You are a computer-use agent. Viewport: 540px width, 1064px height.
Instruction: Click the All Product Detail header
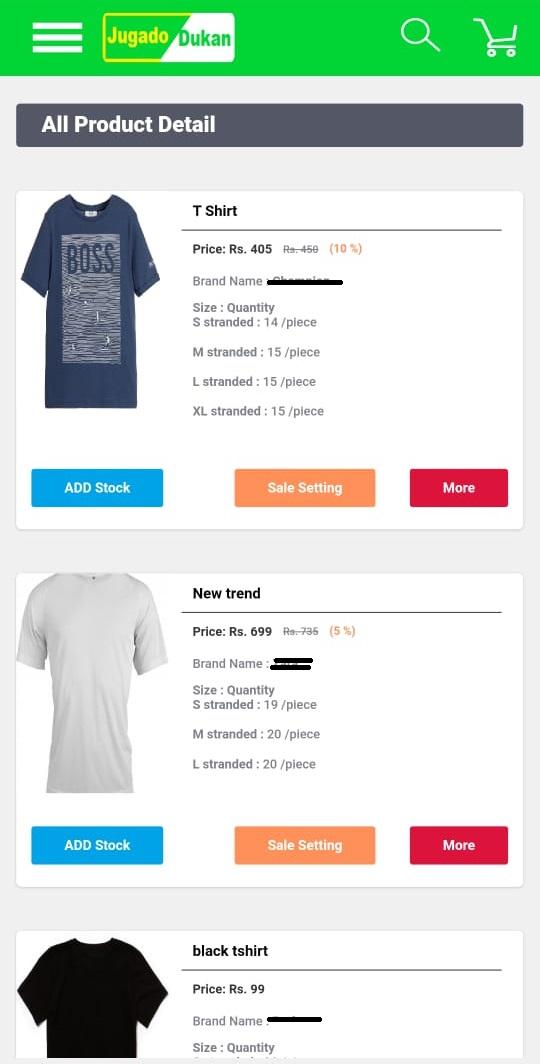point(269,125)
